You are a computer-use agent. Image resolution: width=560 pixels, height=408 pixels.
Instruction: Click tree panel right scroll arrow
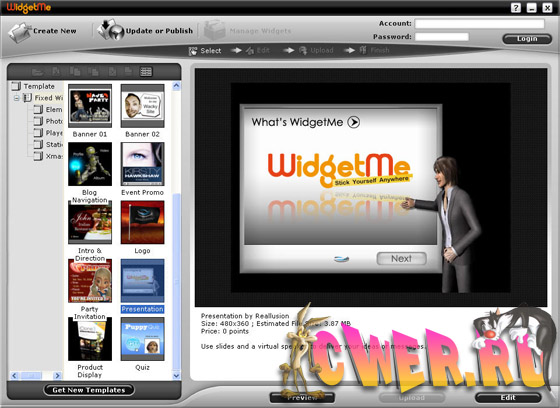tap(57, 375)
